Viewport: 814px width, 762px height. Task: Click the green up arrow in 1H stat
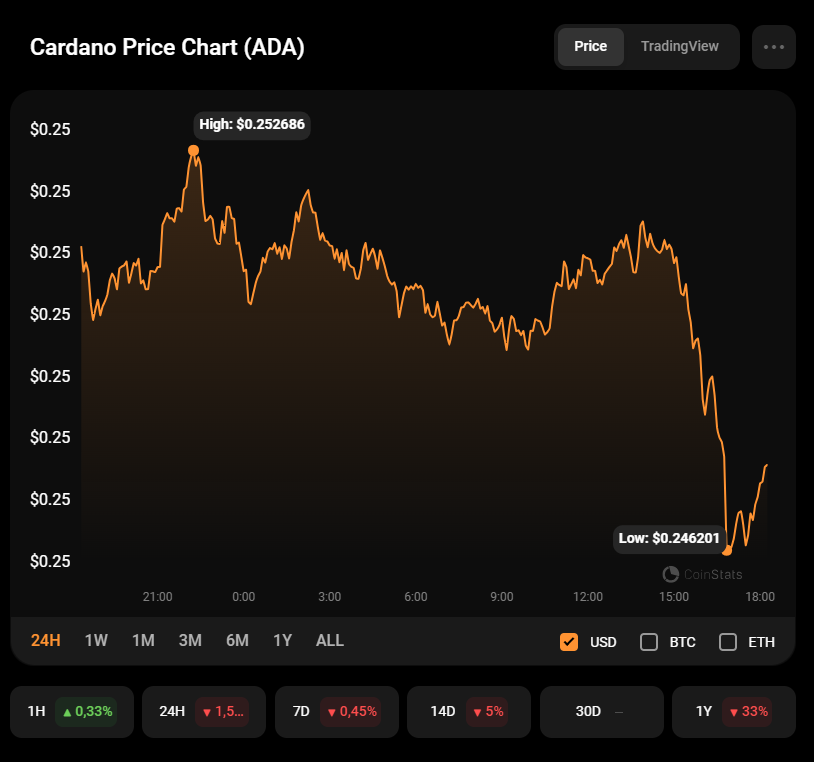67,712
